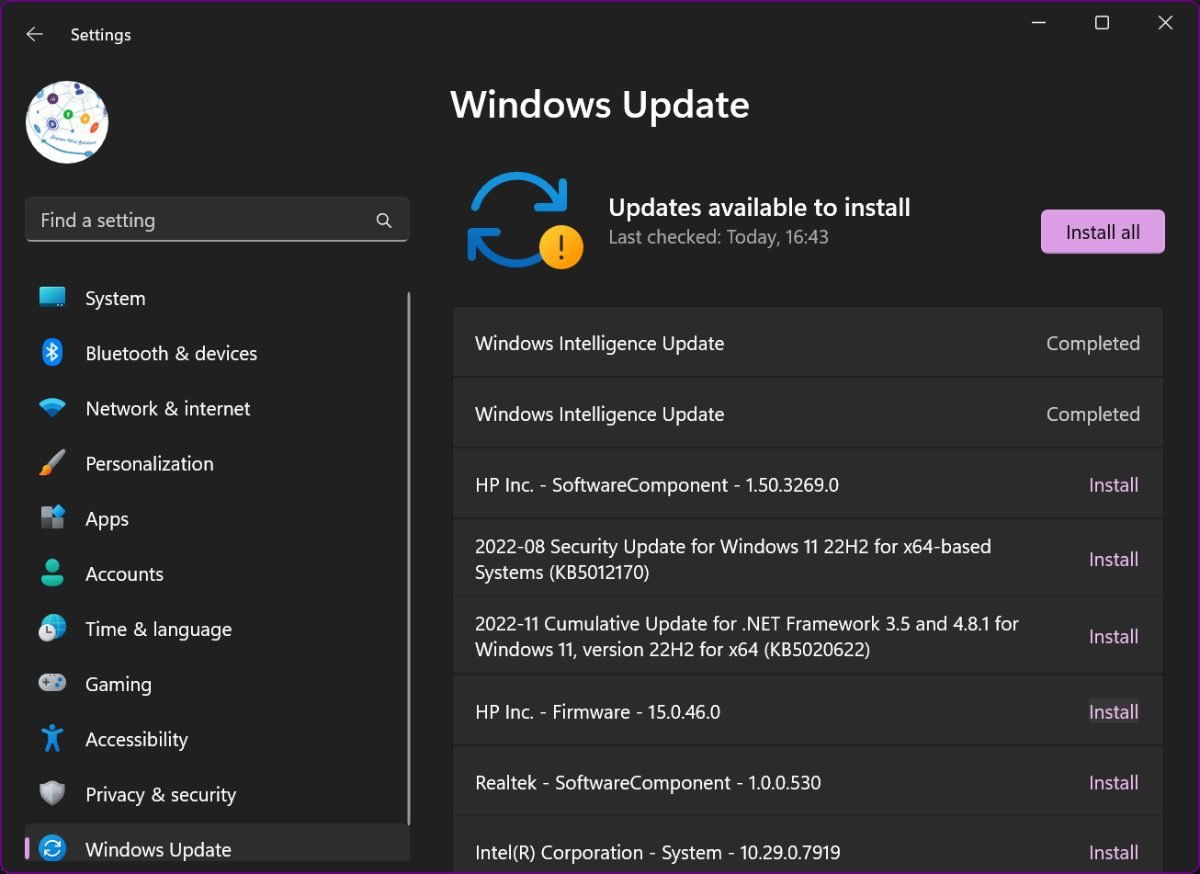The image size is (1200, 874).
Task: Select the Privacy & security shield icon
Action: 52,793
